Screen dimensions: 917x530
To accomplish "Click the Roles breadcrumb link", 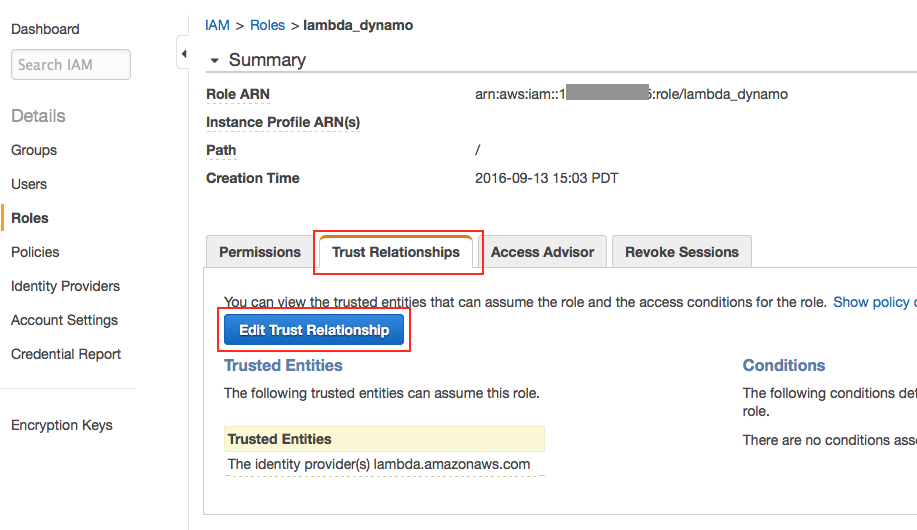I will click(267, 25).
